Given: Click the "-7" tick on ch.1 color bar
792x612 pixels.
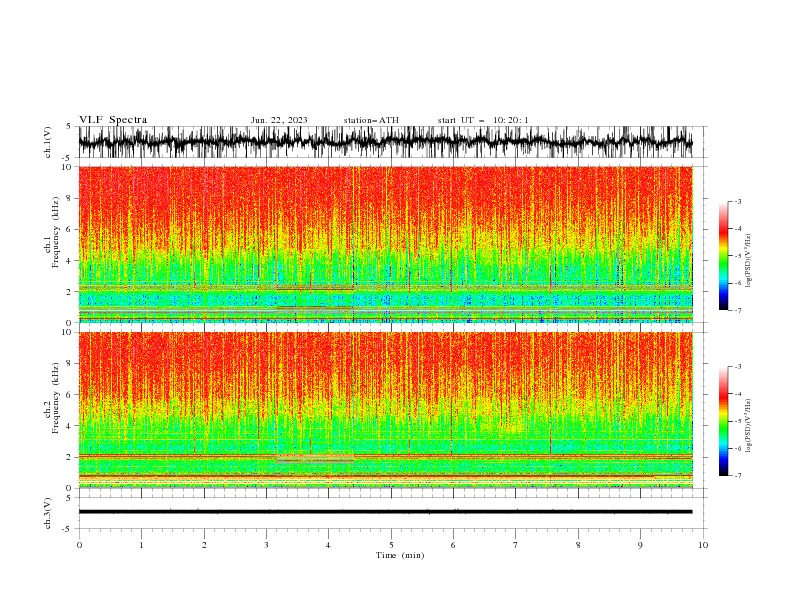Looking at the screenshot, I should click(x=737, y=310).
